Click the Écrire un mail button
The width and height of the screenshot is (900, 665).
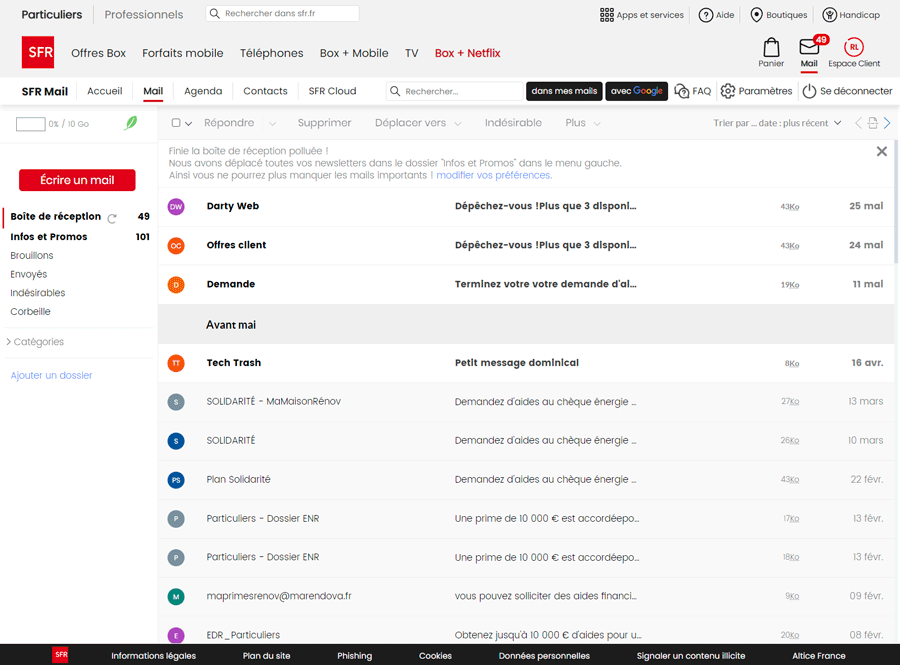[77, 180]
